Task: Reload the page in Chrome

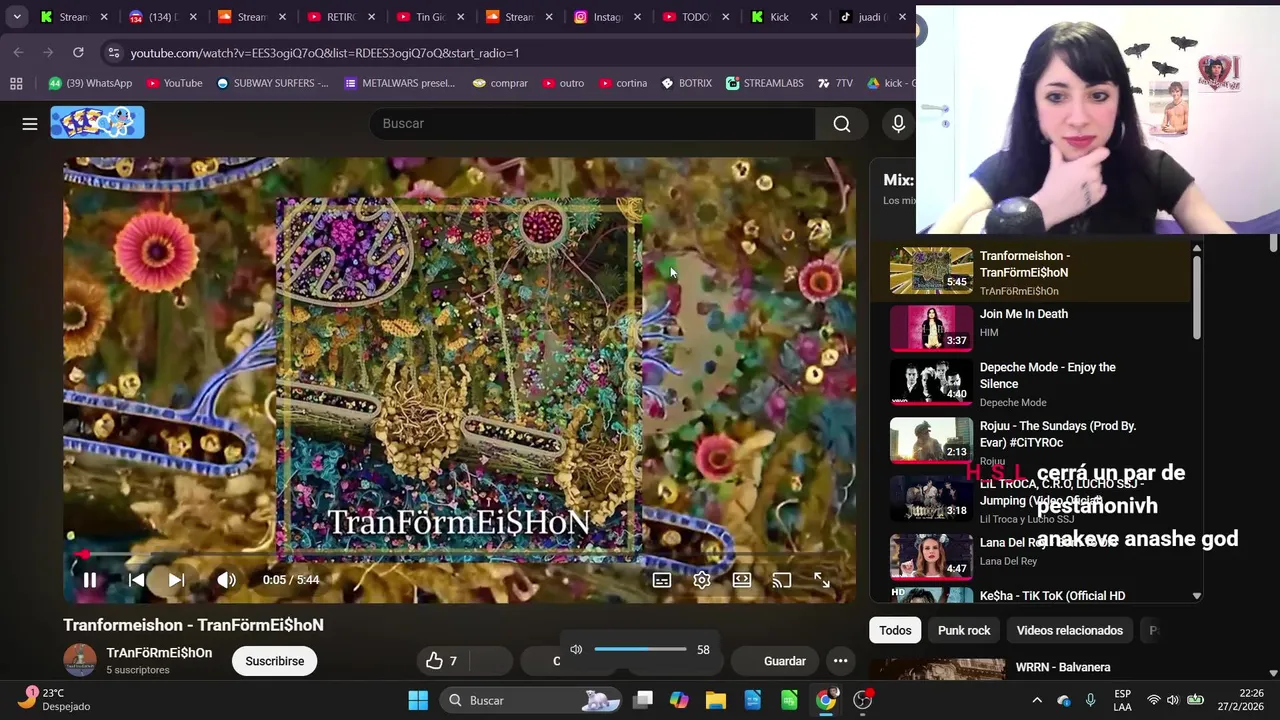Action: [78, 52]
